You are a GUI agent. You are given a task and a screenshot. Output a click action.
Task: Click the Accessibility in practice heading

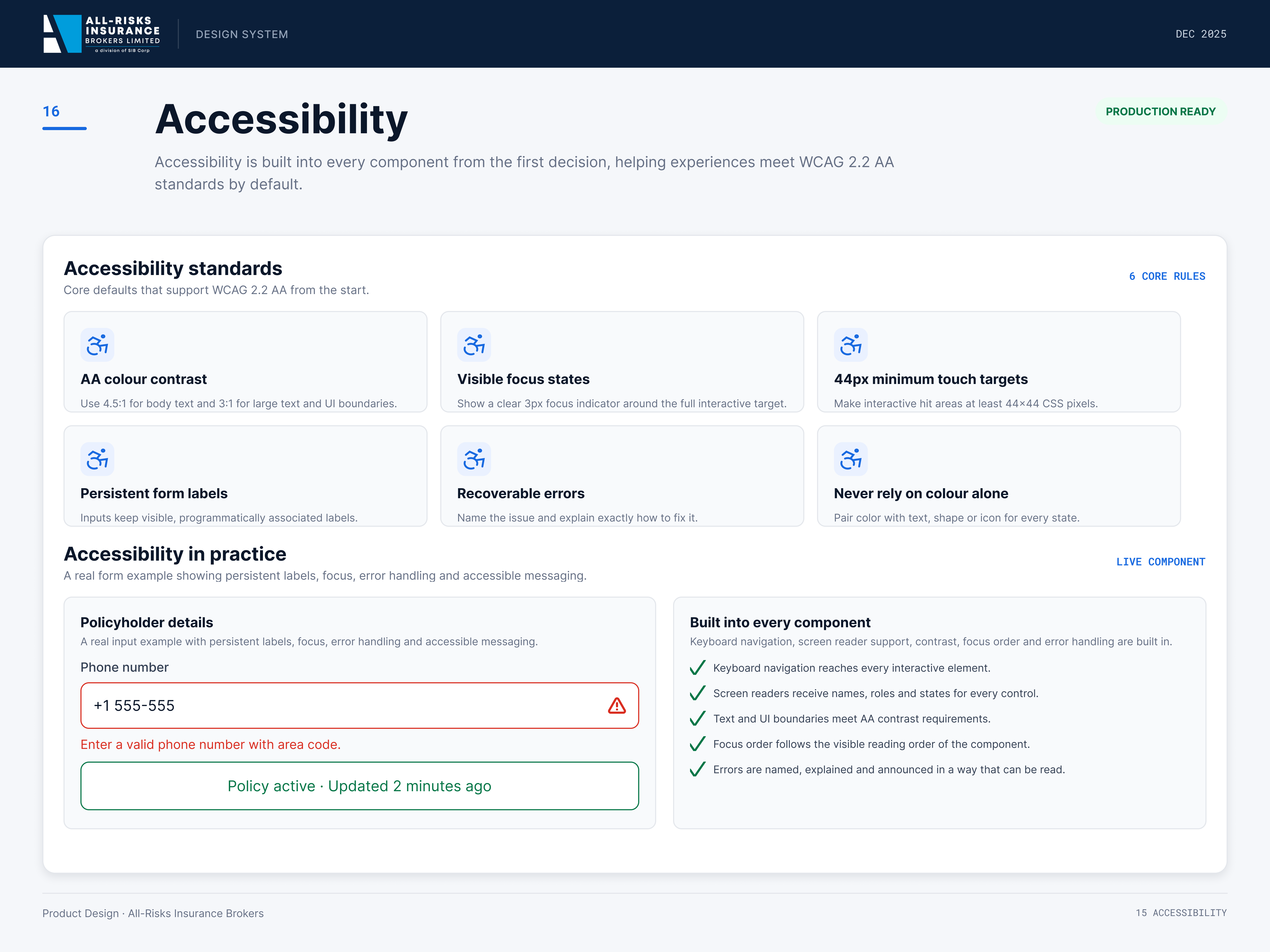point(175,554)
